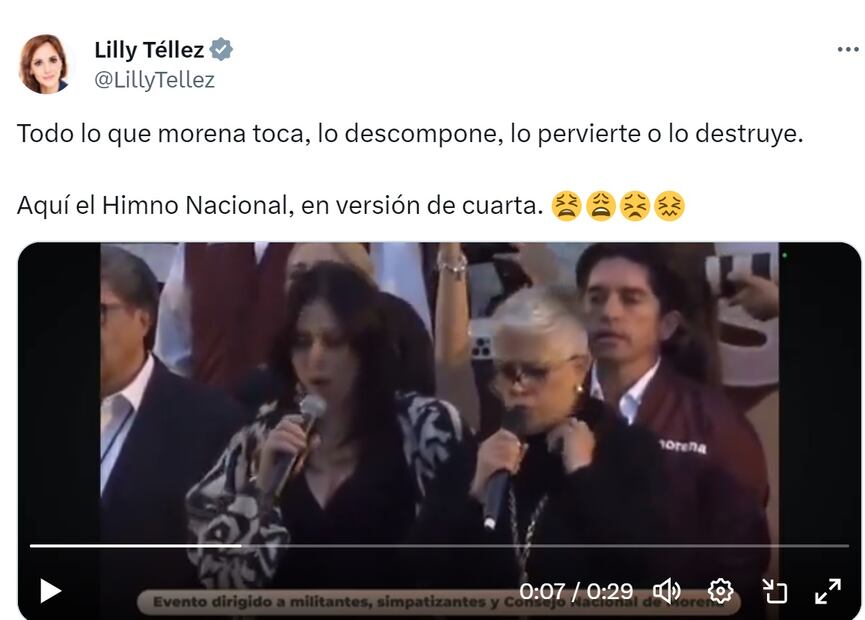Open video settings gear

pyautogui.click(x=720, y=591)
